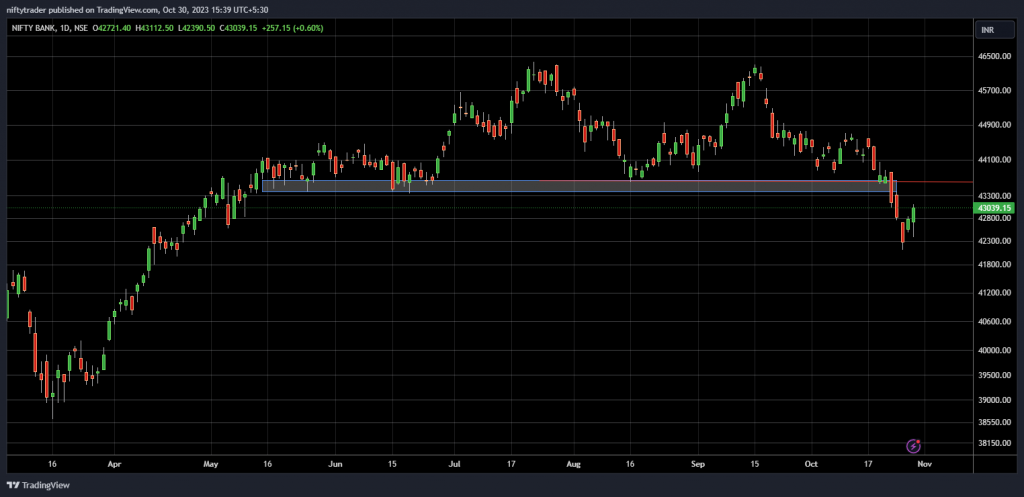This screenshot has height=497, width=1024.
Task: Click the 43300.00 price axis label
Action: point(995,196)
